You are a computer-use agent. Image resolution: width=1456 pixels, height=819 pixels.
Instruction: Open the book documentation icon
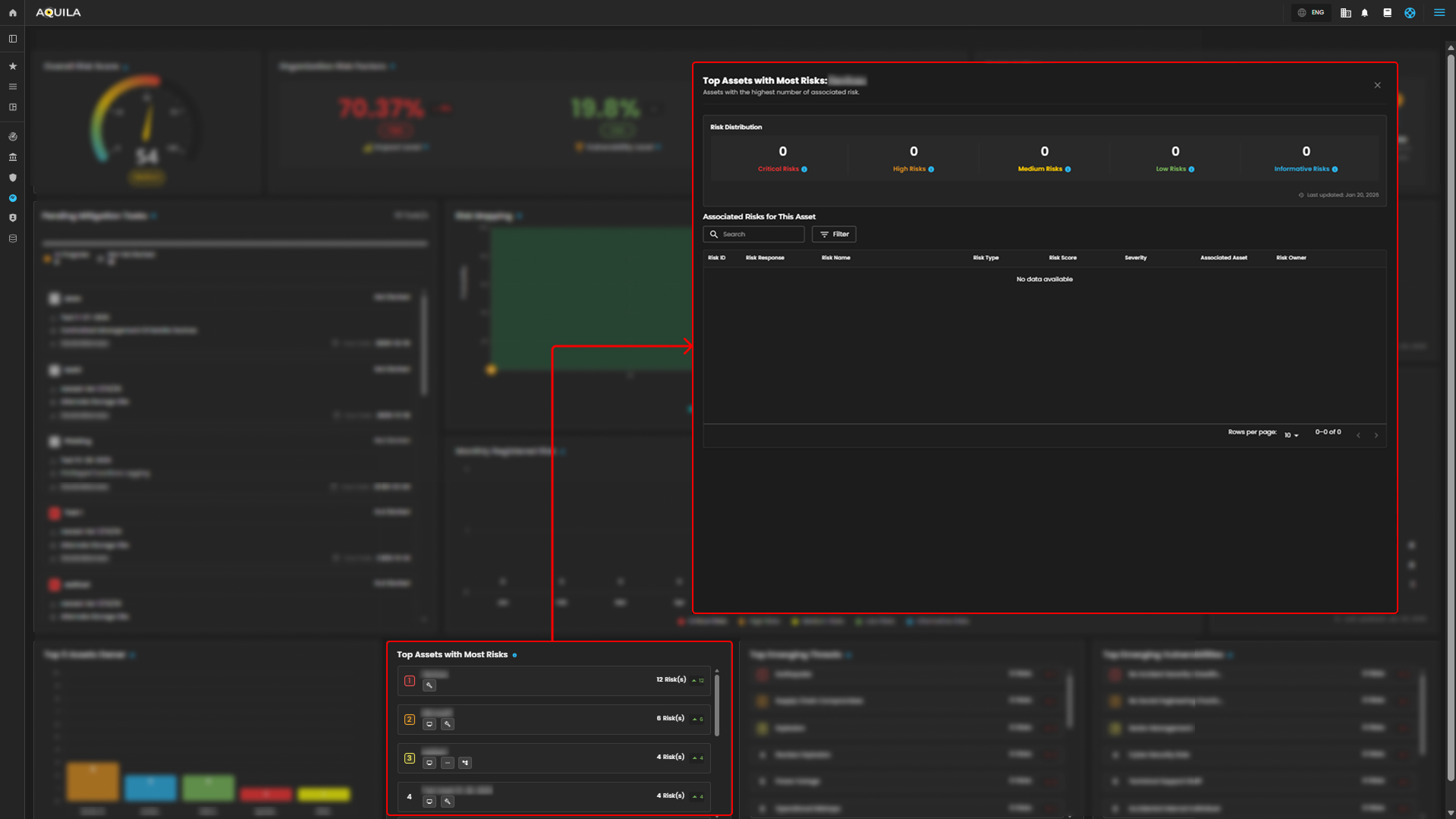click(1387, 13)
